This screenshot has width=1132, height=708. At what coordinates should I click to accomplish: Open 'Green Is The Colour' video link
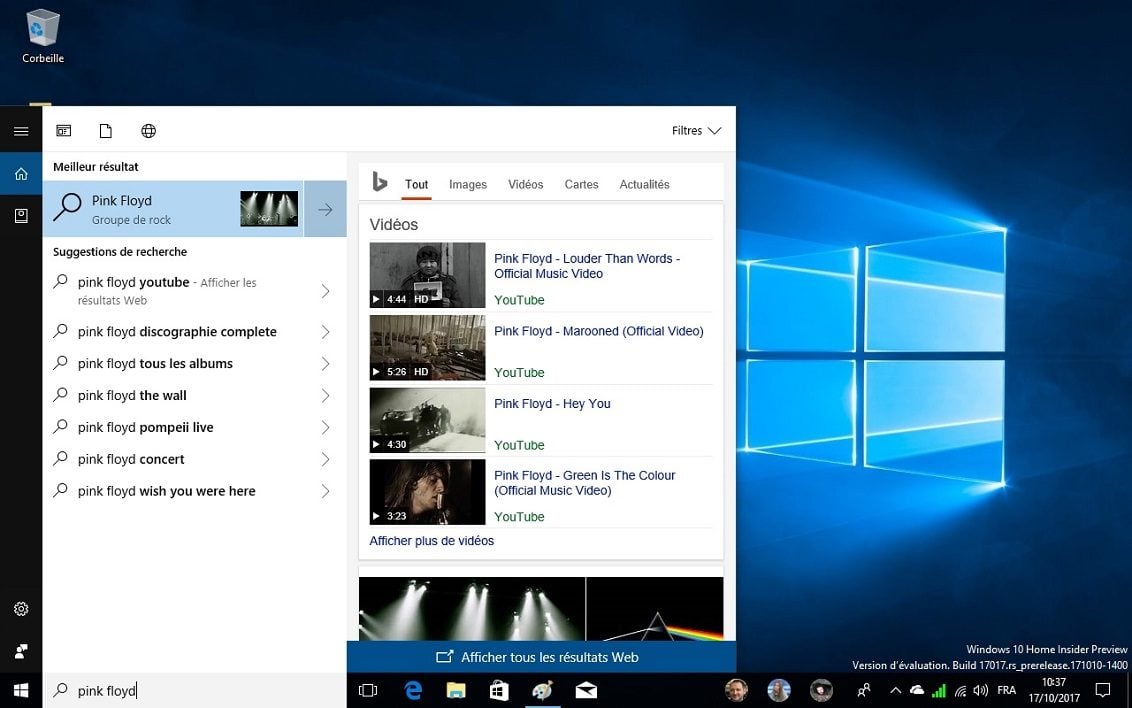click(x=585, y=483)
